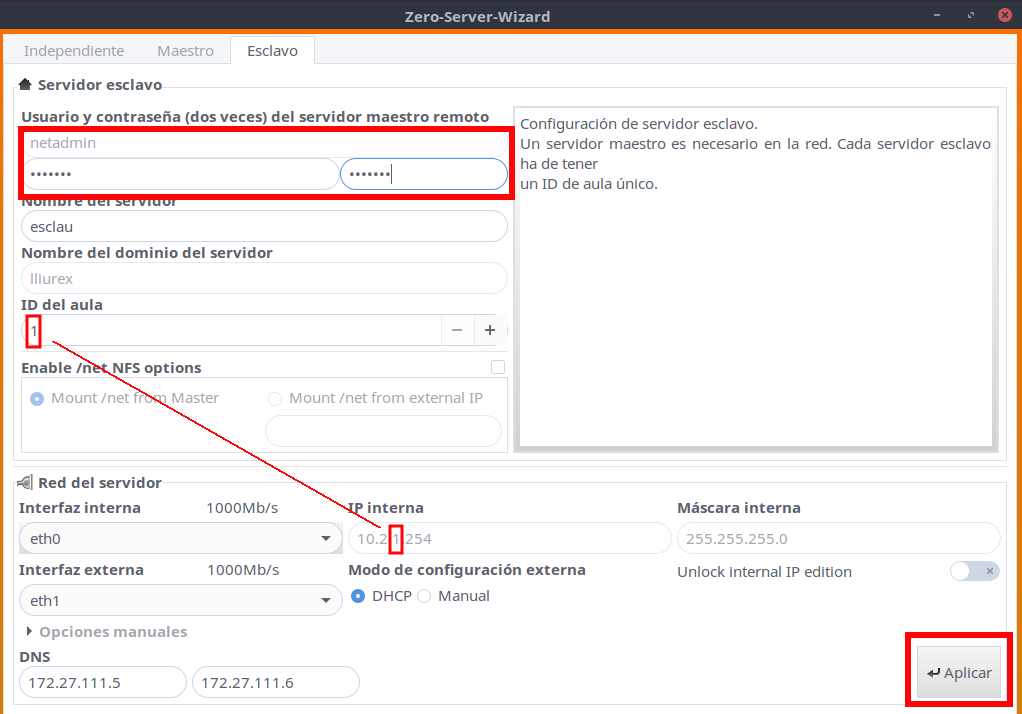Click the first password field

point(180,174)
